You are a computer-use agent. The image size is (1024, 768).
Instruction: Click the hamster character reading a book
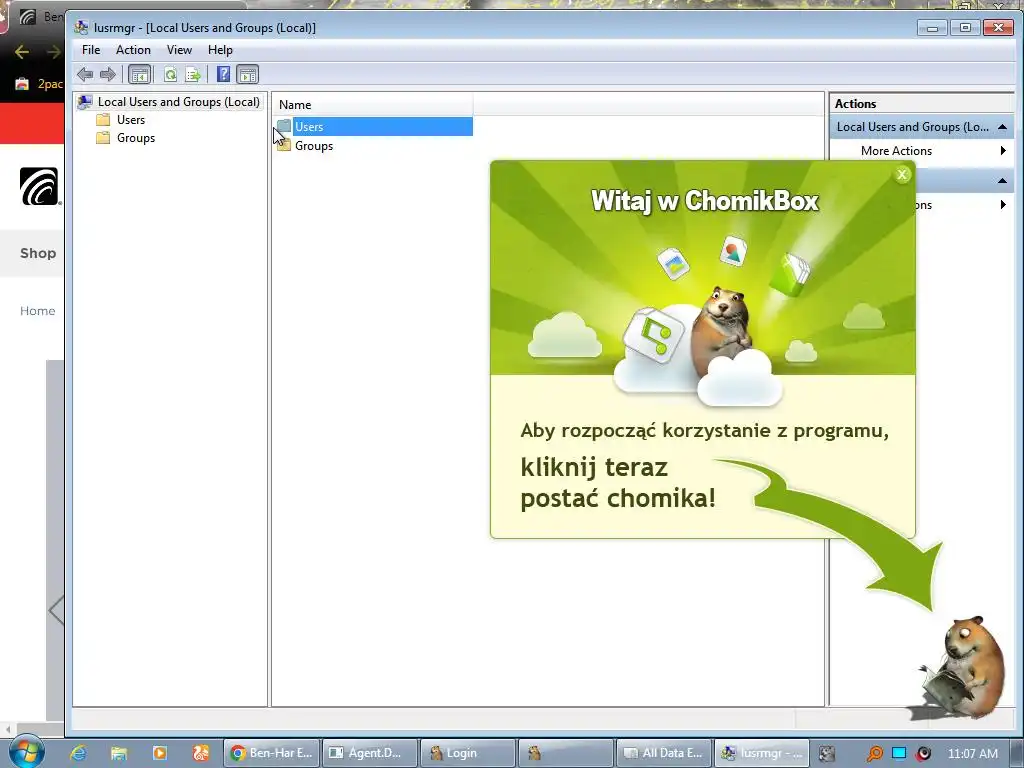(x=964, y=667)
